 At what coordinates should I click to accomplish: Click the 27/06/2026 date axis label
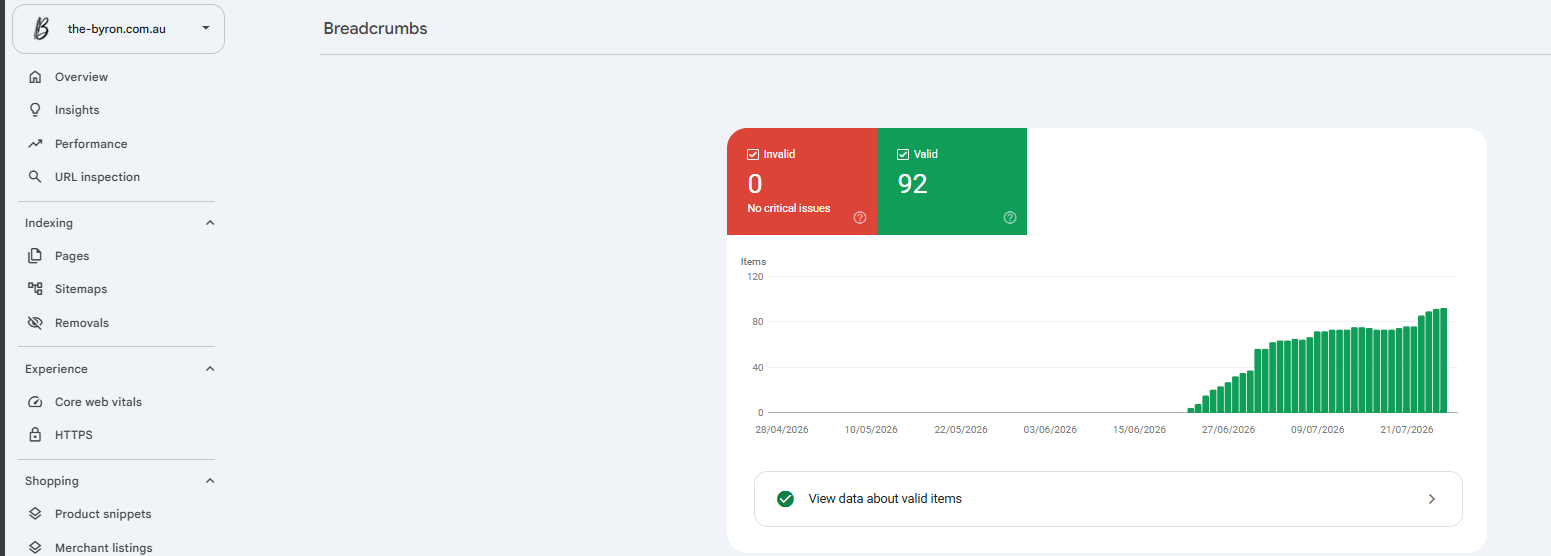click(x=1228, y=430)
